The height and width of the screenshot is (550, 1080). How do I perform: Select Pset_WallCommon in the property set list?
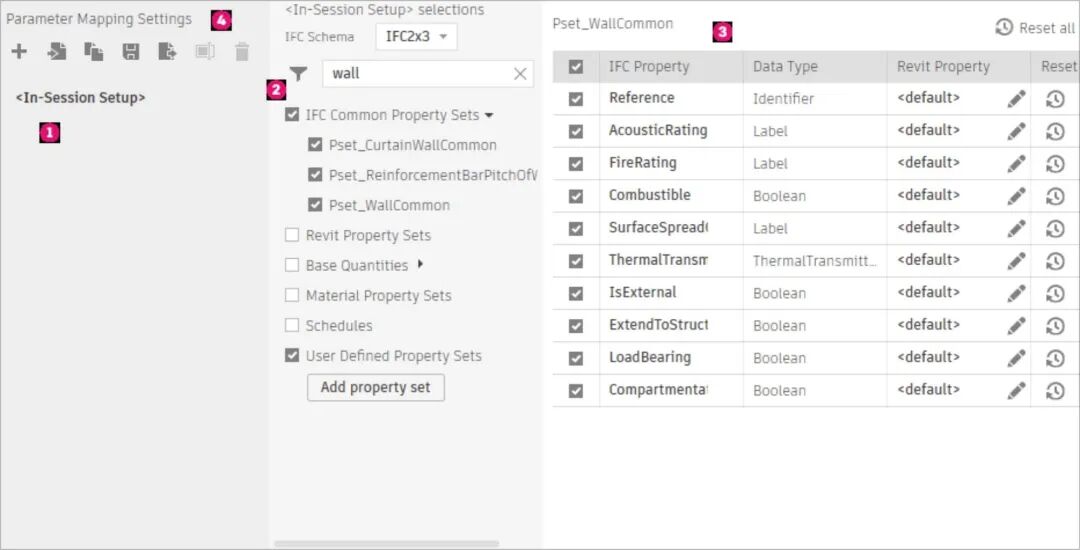coord(389,205)
